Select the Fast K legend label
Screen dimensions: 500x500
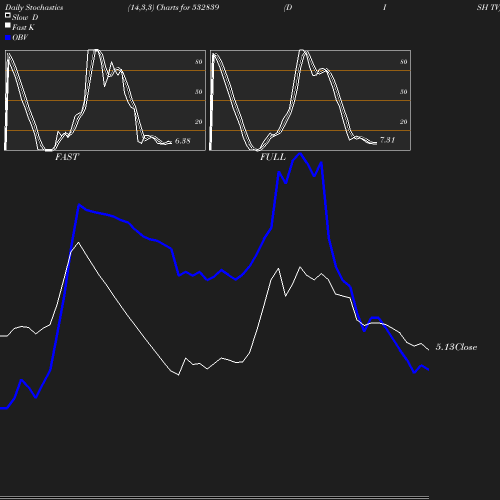point(23,27)
